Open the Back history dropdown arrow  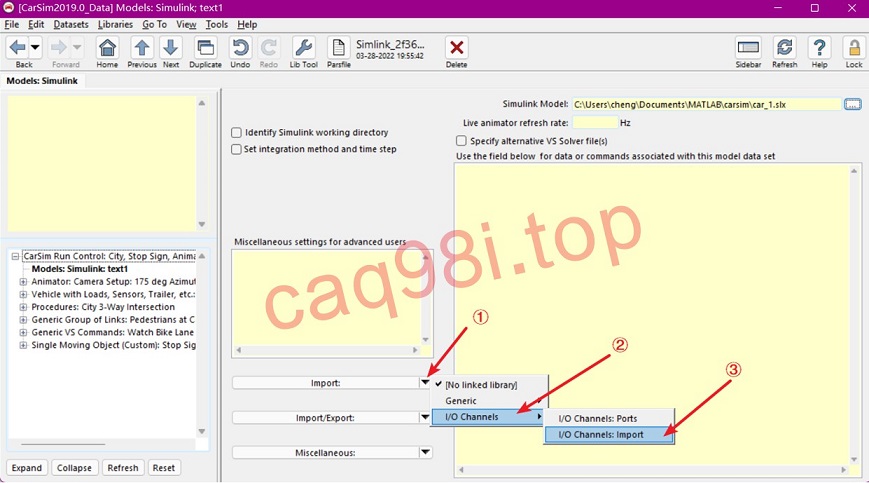[35, 48]
